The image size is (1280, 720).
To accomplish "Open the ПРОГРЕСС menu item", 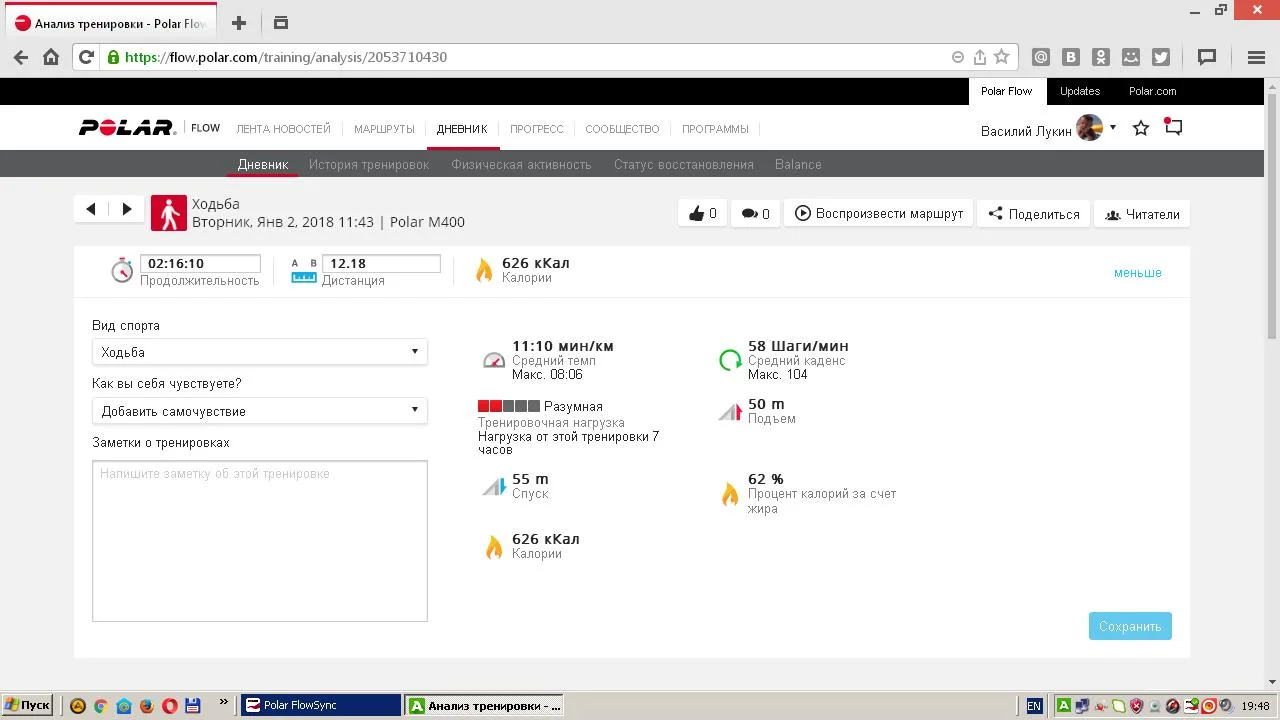I will pyautogui.click(x=536, y=129).
